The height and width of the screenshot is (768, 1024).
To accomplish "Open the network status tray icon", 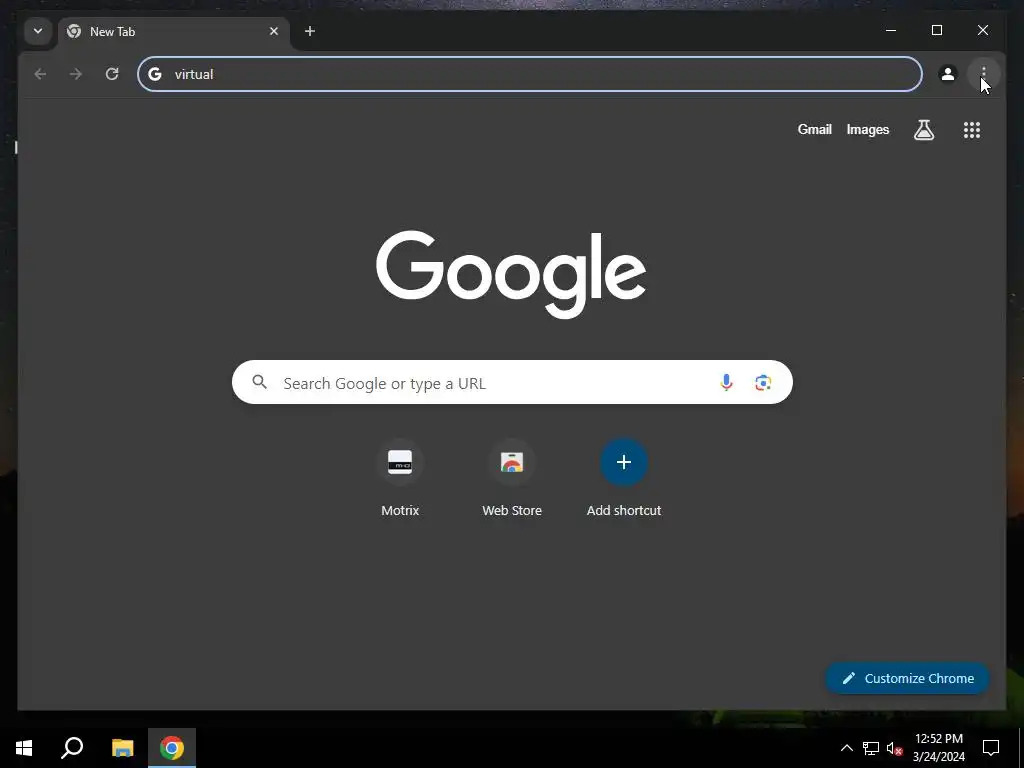I will click(871, 748).
